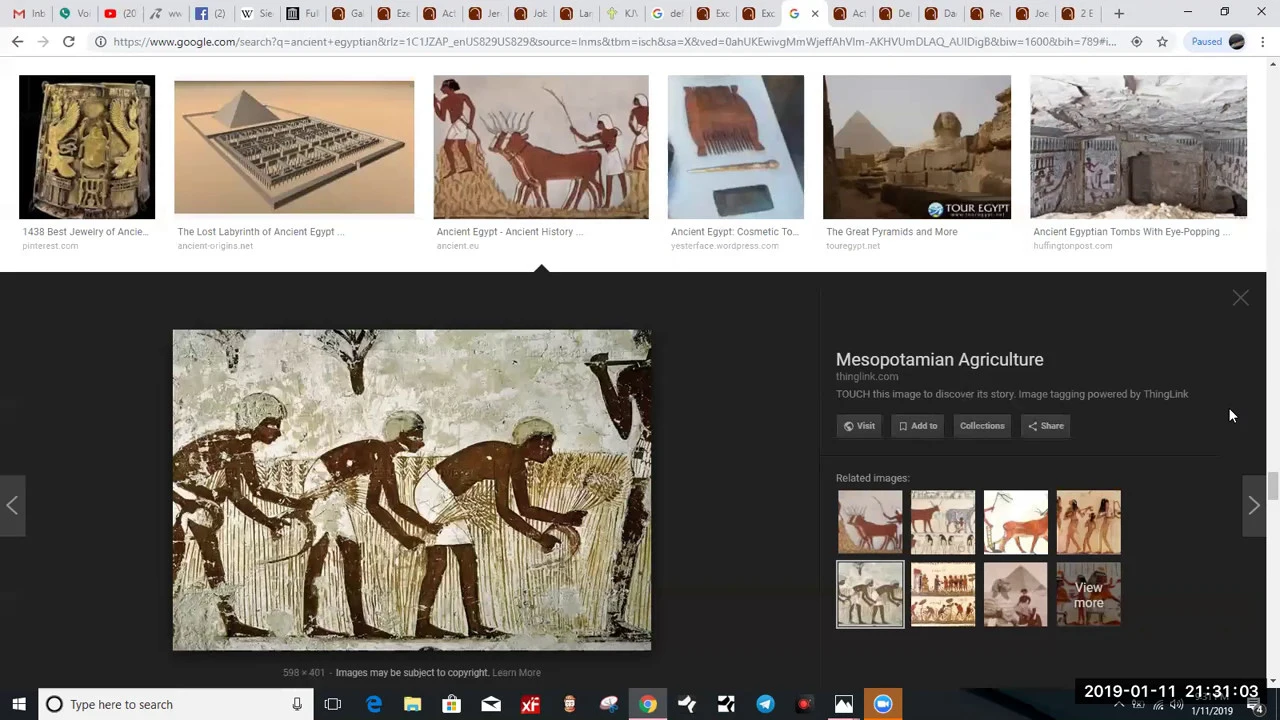Click the taskbar microphone icon
The height and width of the screenshot is (720, 1280).
coord(297,704)
